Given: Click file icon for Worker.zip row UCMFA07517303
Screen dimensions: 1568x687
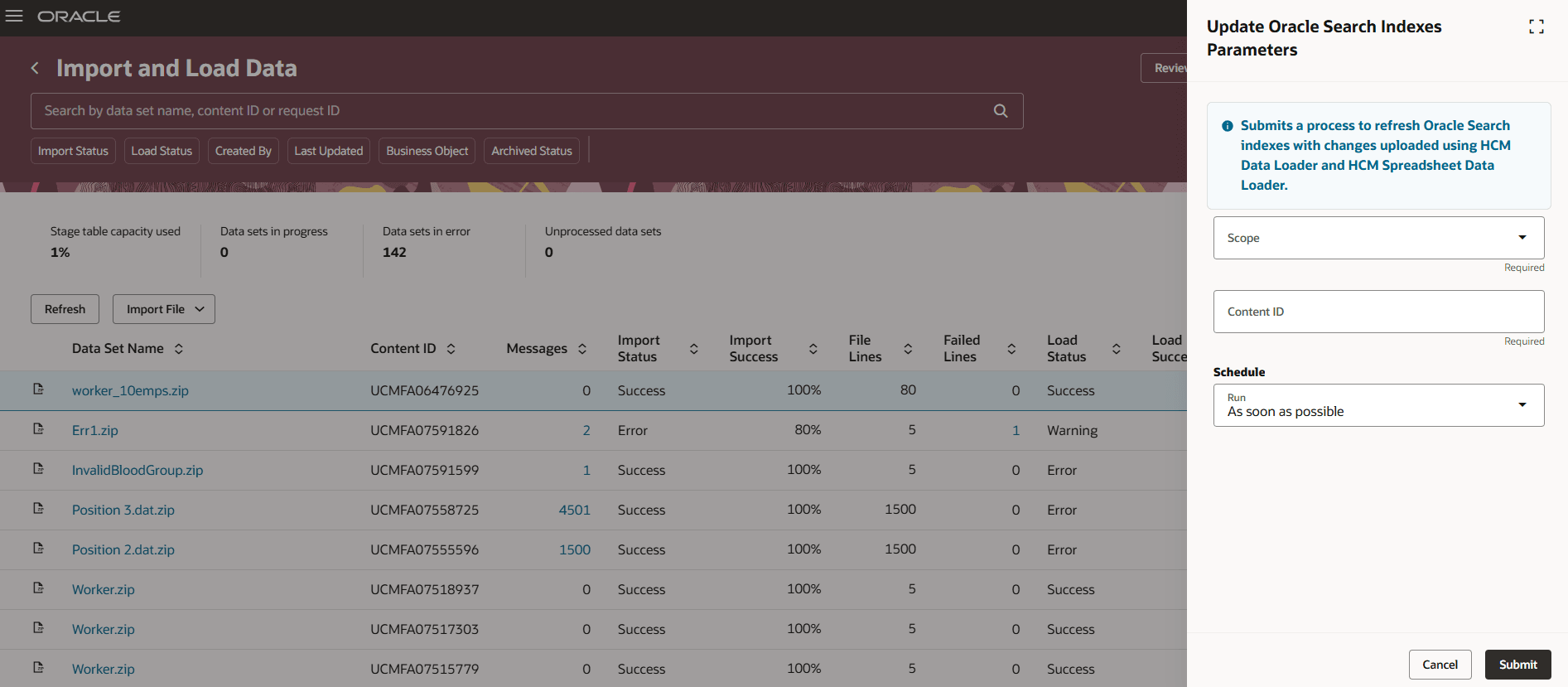Looking at the screenshot, I should [38, 627].
